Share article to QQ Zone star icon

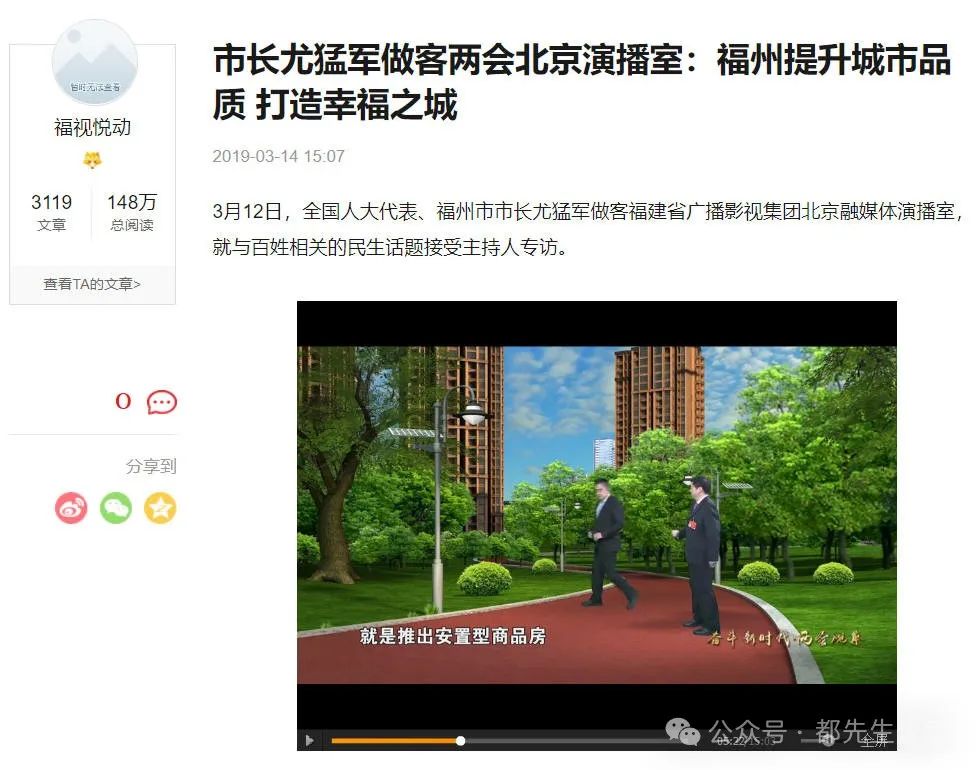click(160, 508)
